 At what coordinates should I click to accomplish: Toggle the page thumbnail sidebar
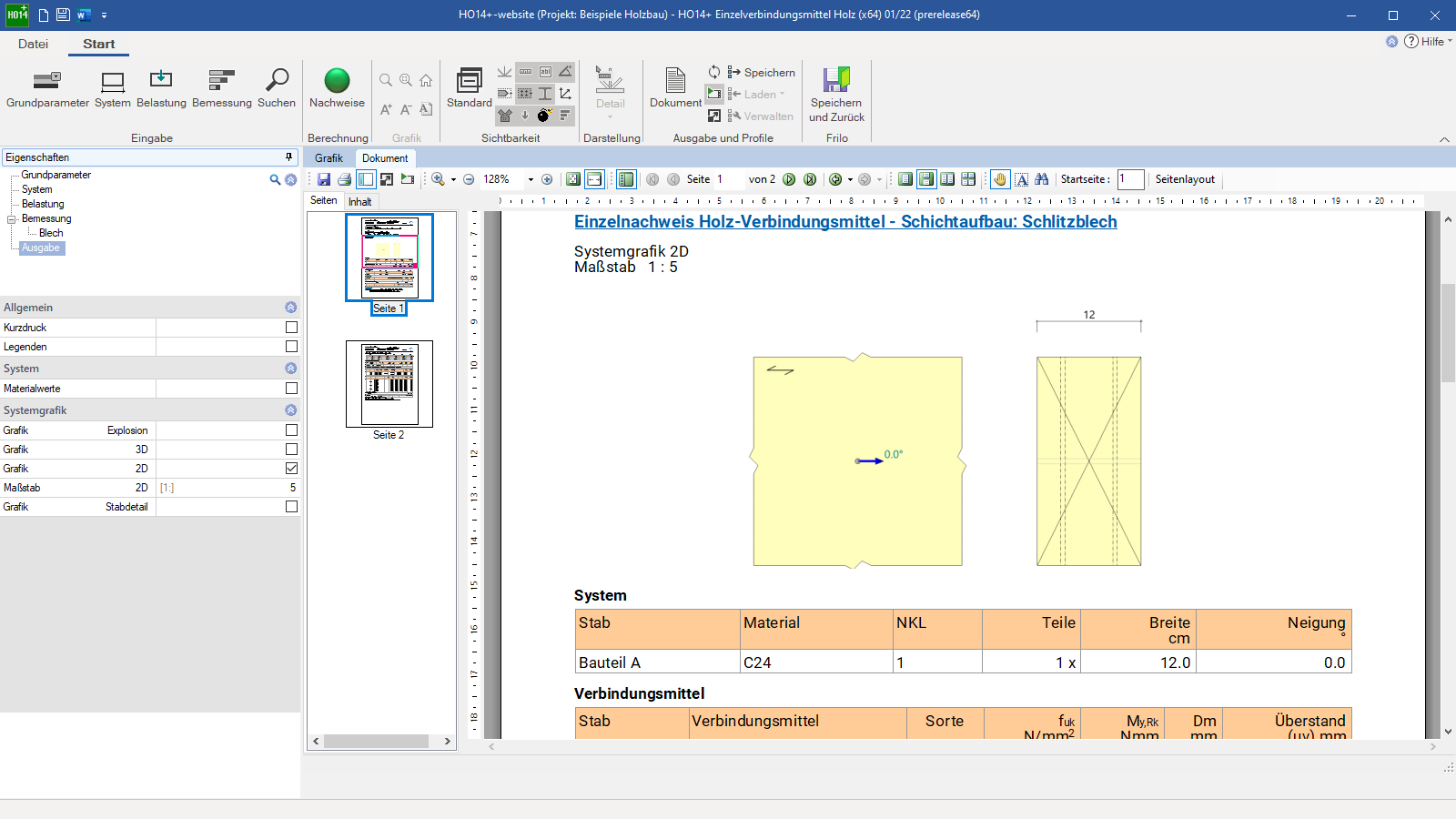tap(366, 179)
